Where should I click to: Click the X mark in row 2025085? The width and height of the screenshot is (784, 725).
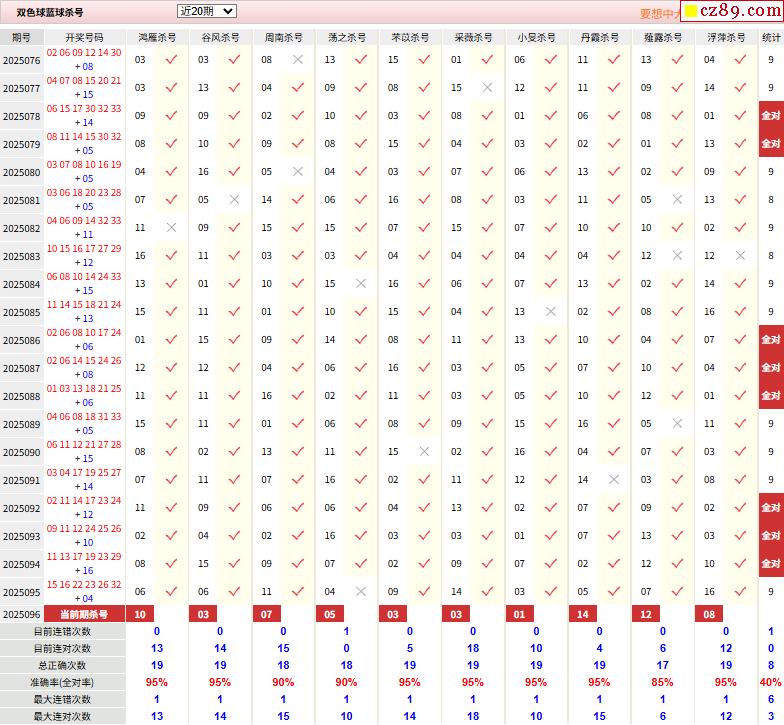coord(551,312)
